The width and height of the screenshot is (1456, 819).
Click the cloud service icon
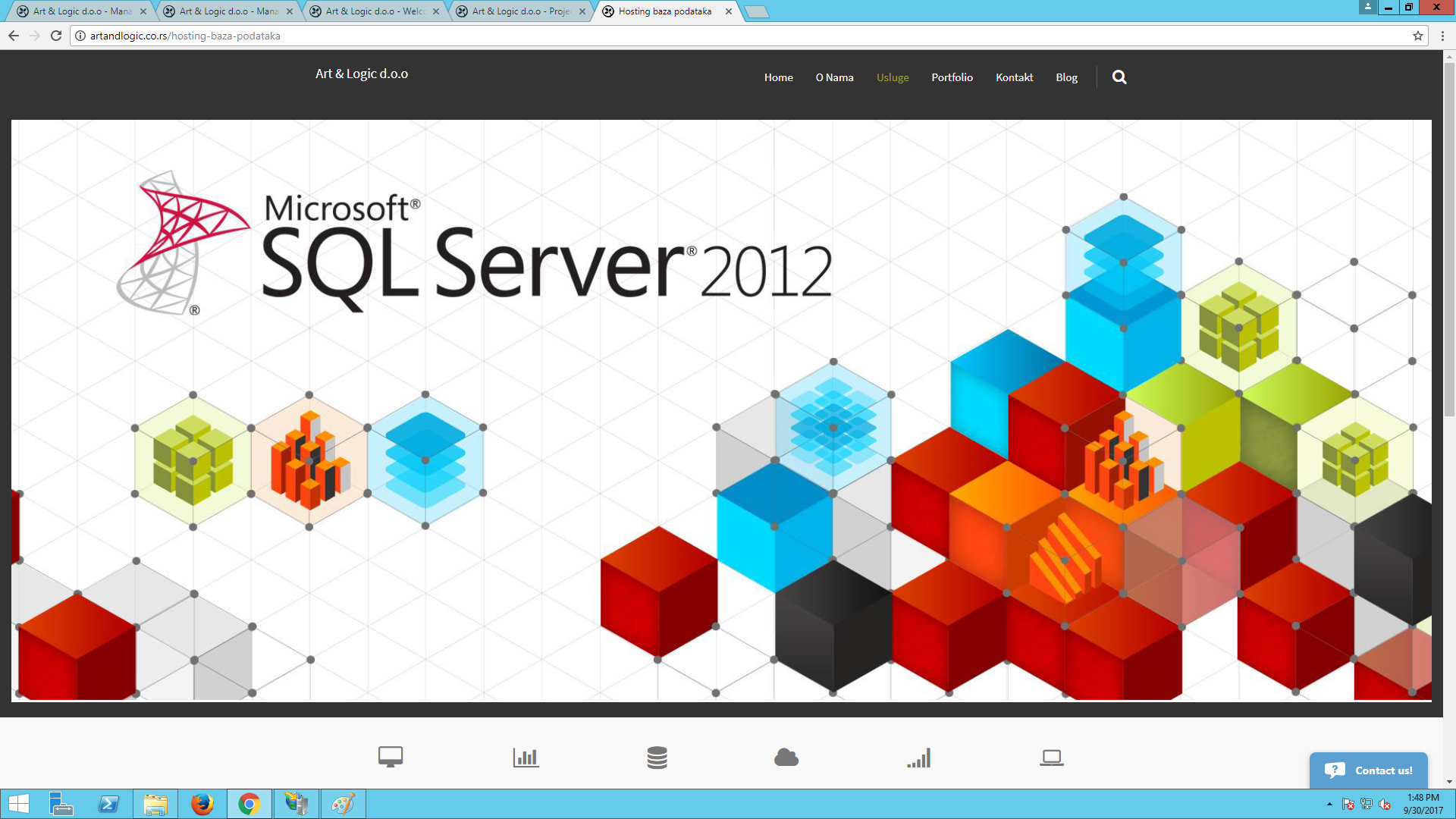(x=786, y=757)
